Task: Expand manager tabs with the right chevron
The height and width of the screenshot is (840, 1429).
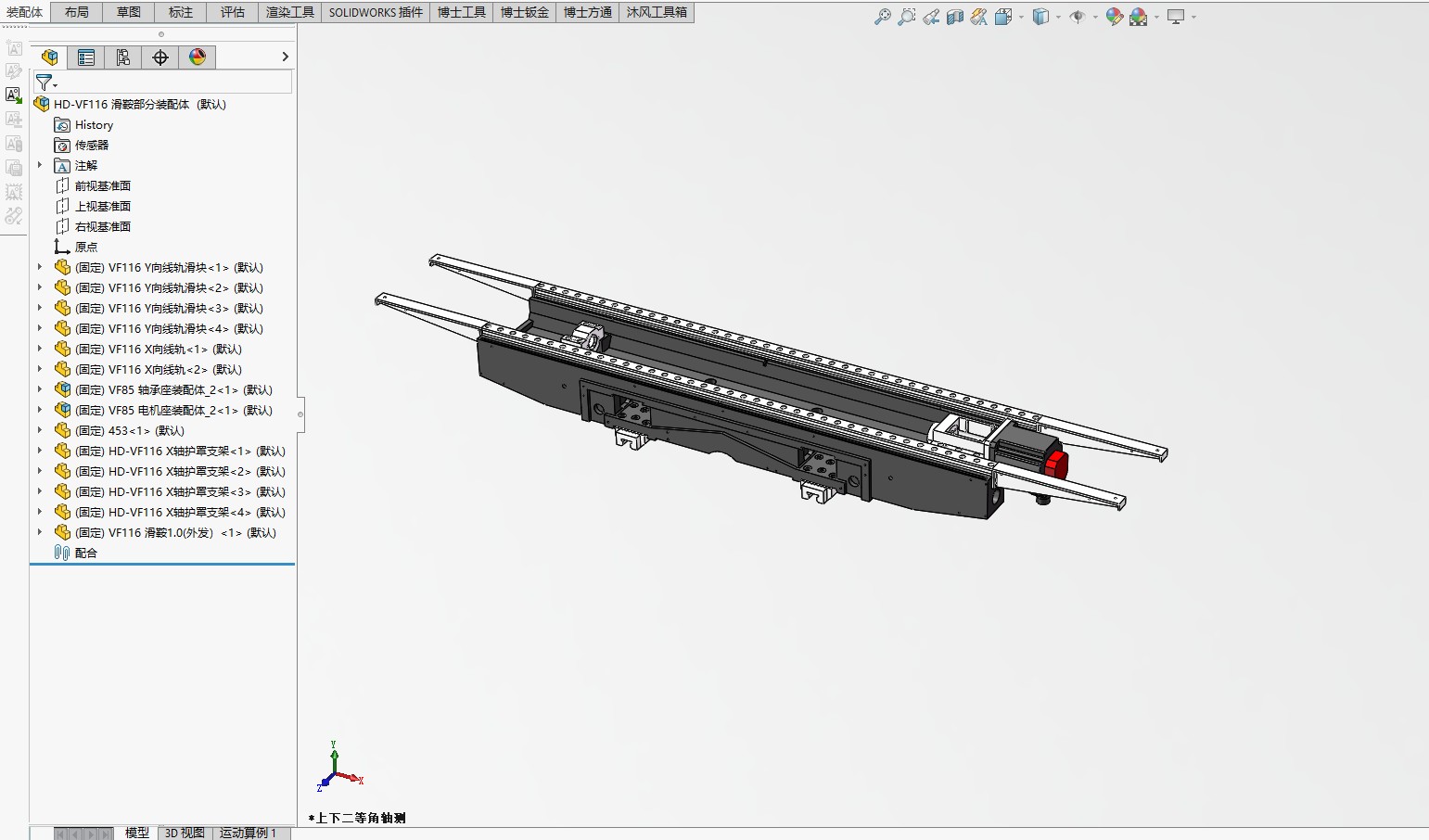Action: [x=285, y=57]
